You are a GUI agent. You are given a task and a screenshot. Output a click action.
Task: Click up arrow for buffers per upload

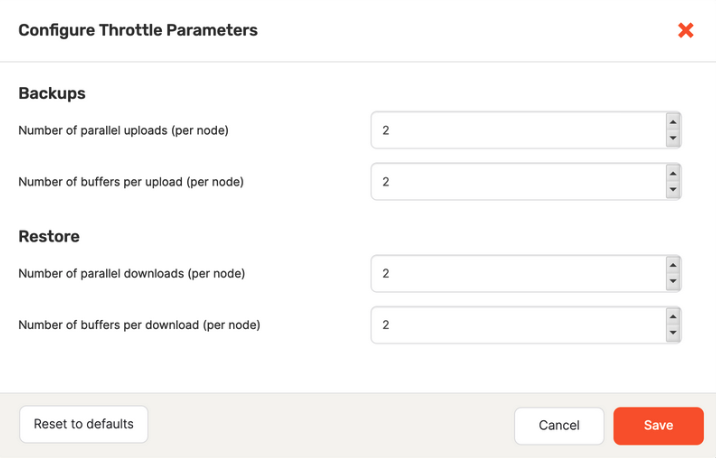coord(673,174)
